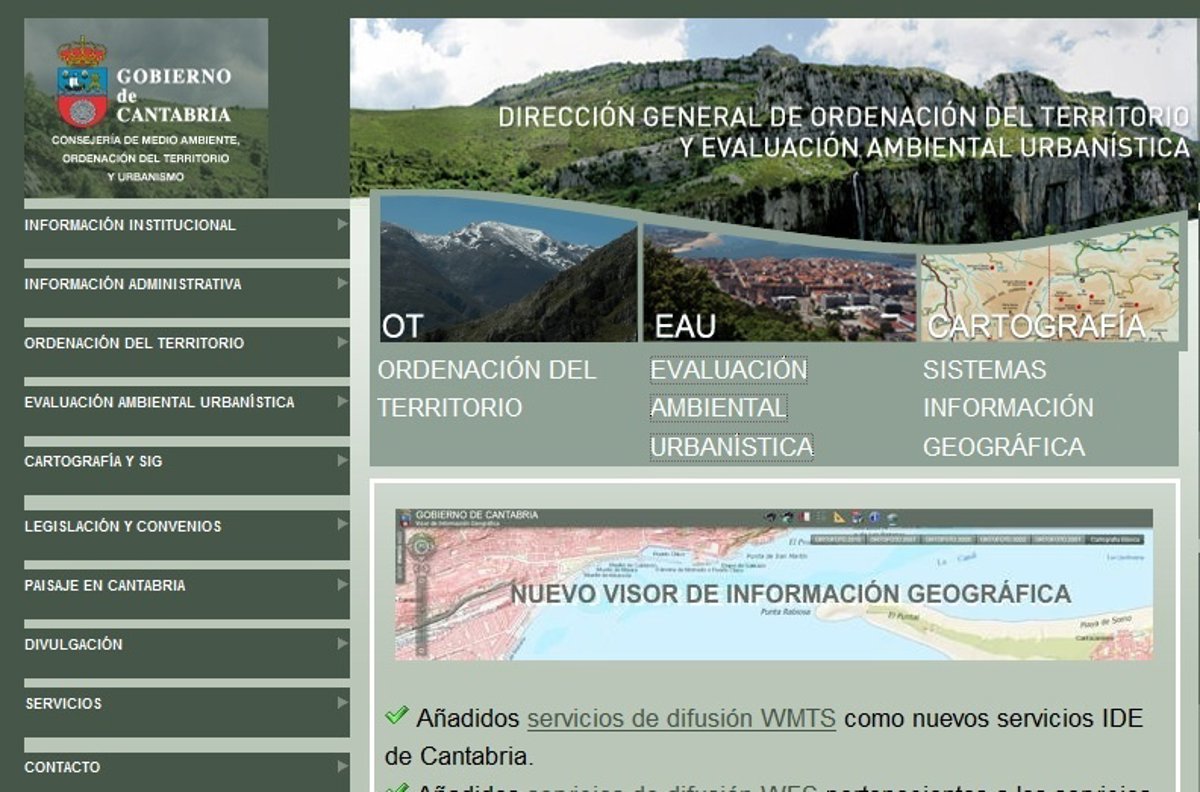Go to the Contacto sidebar menu item
The height and width of the screenshot is (792, 1200).
tap(62, 767)
